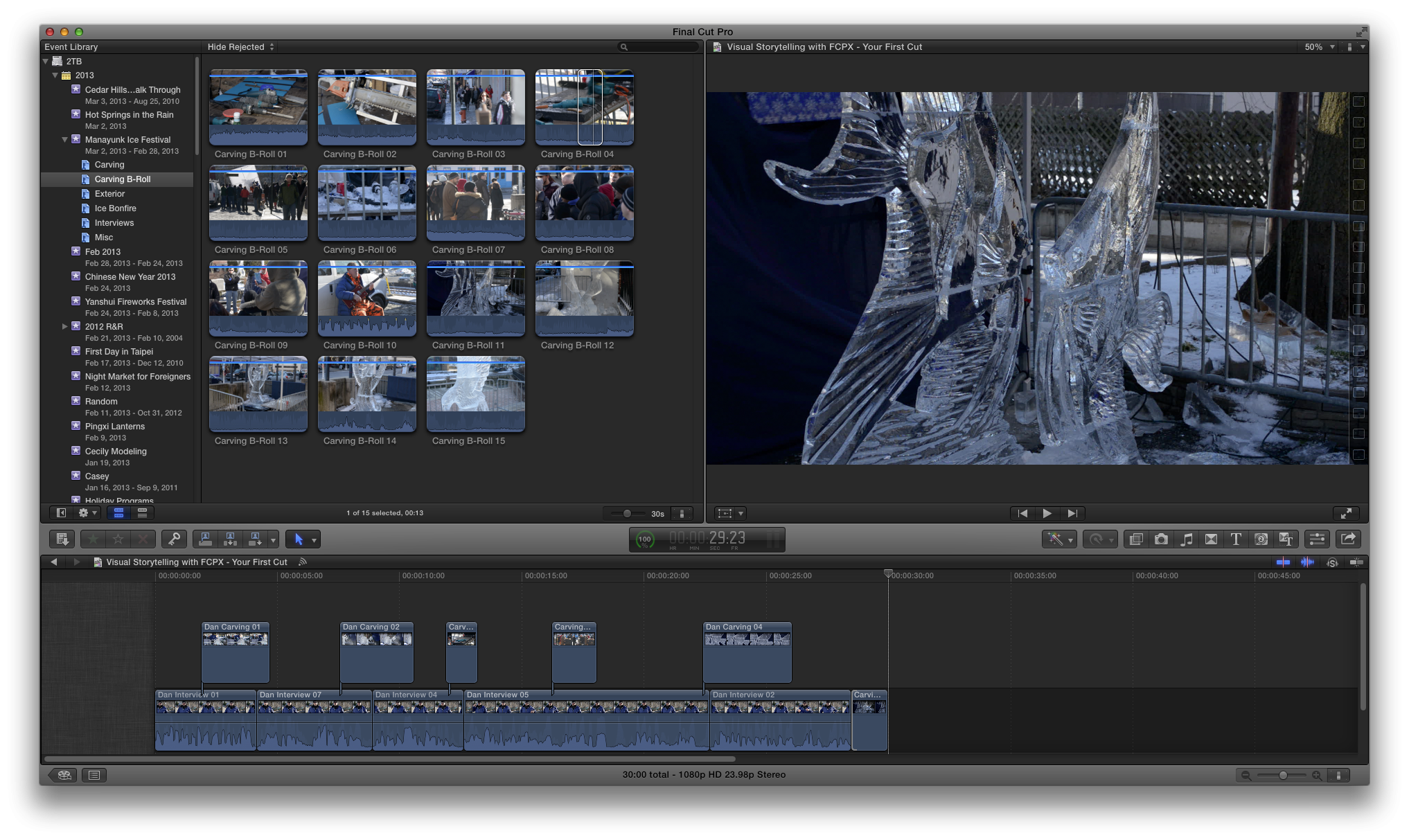Open the Transitions browser
Screen dimensions: 1409x840
[x=1211, y=539]
